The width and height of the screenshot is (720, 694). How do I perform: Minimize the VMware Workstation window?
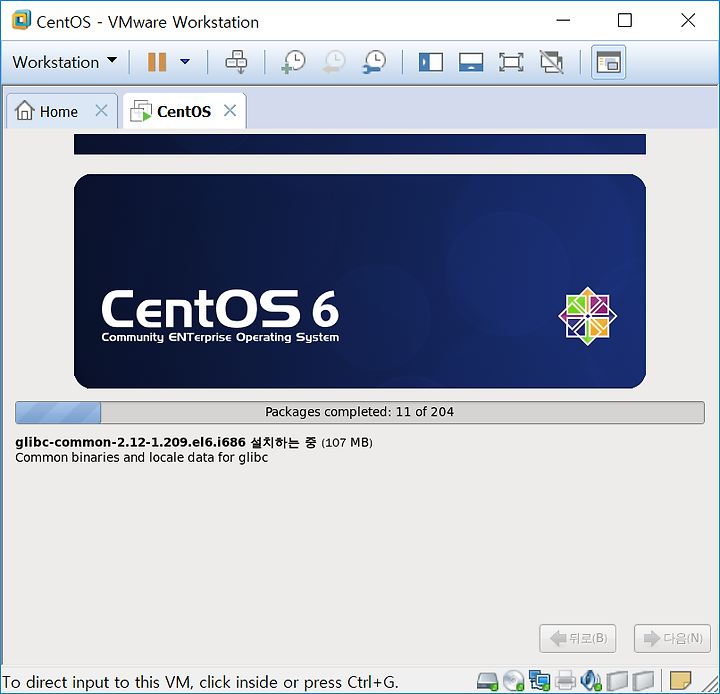(563, 21)
